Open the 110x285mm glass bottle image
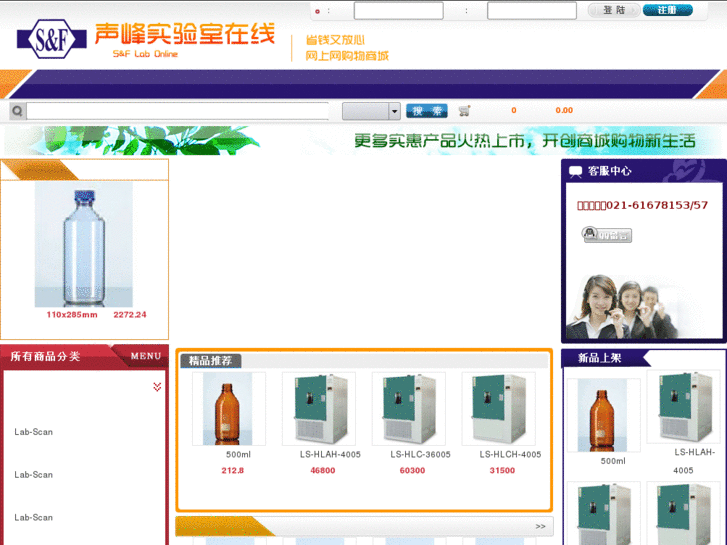This screenshot has height=545, width=727. point(84,244)
